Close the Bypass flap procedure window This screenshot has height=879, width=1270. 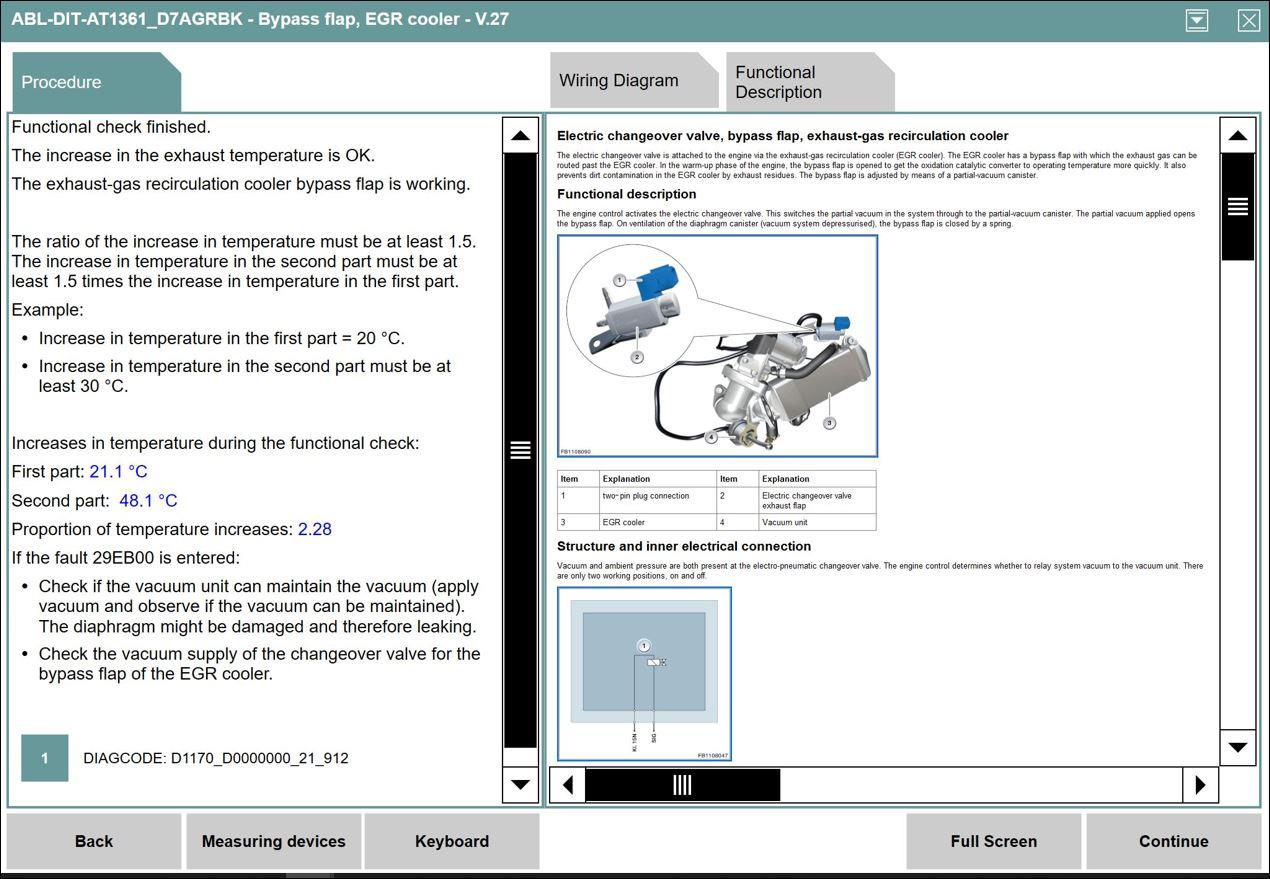pyautogui.click(x=1249, y=20)
